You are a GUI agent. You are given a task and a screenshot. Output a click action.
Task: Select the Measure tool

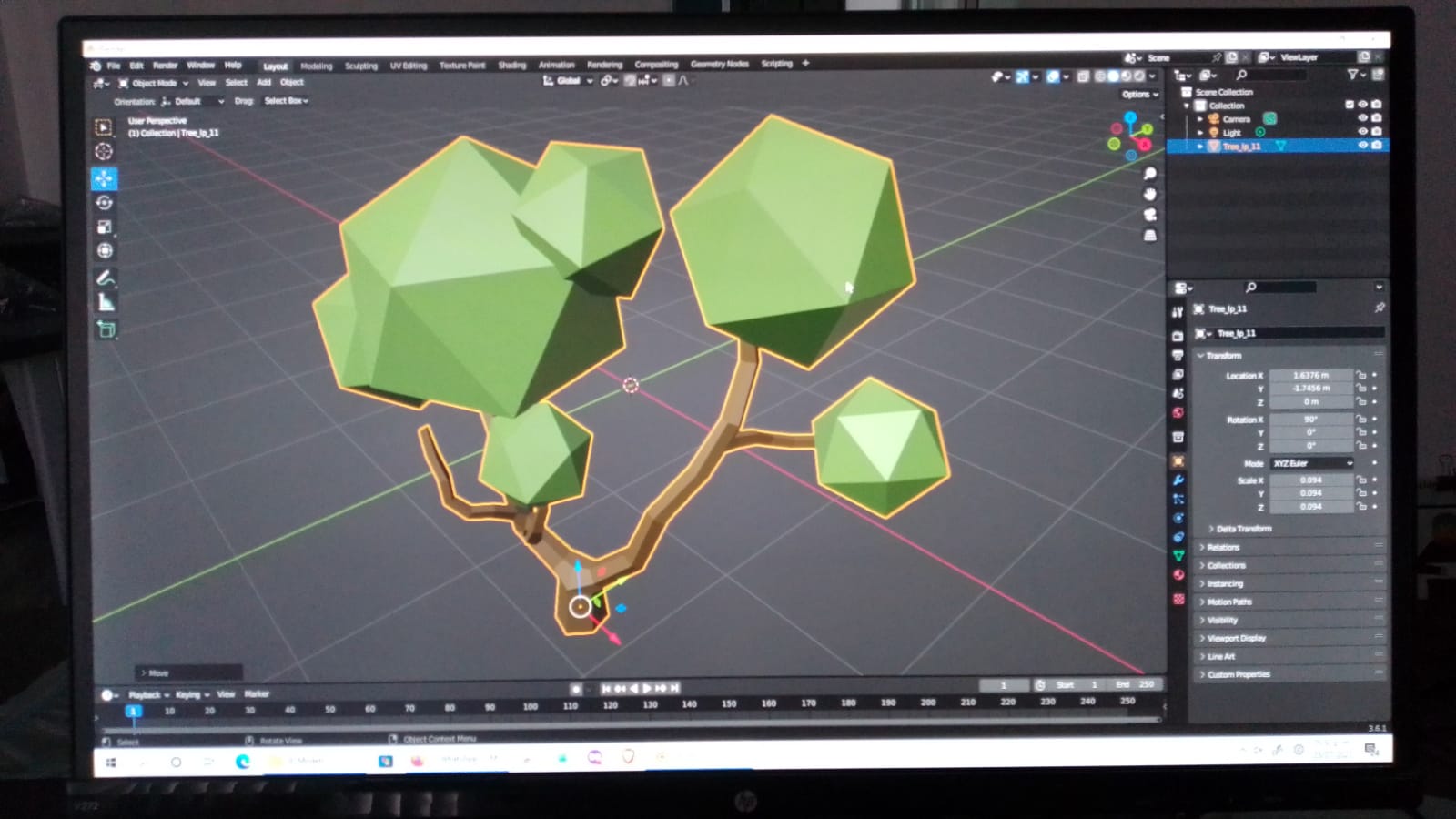pyautogui.click(x=106, y=303)
